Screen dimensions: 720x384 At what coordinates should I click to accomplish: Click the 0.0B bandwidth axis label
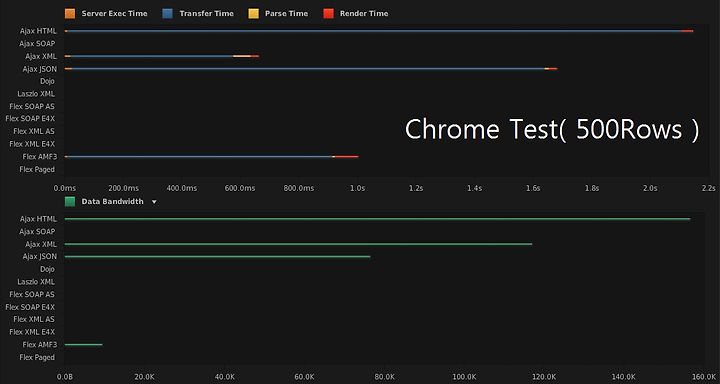coord(65,377)
